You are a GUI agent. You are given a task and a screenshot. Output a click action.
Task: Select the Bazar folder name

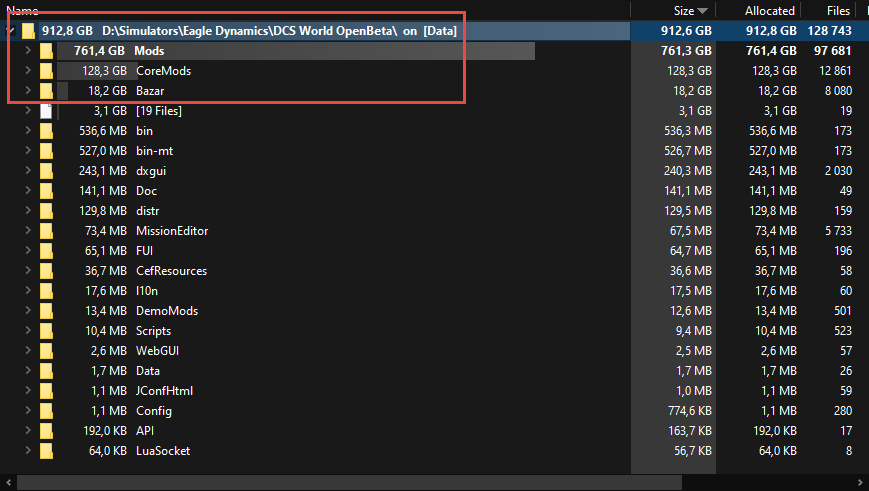coord(150,91)
